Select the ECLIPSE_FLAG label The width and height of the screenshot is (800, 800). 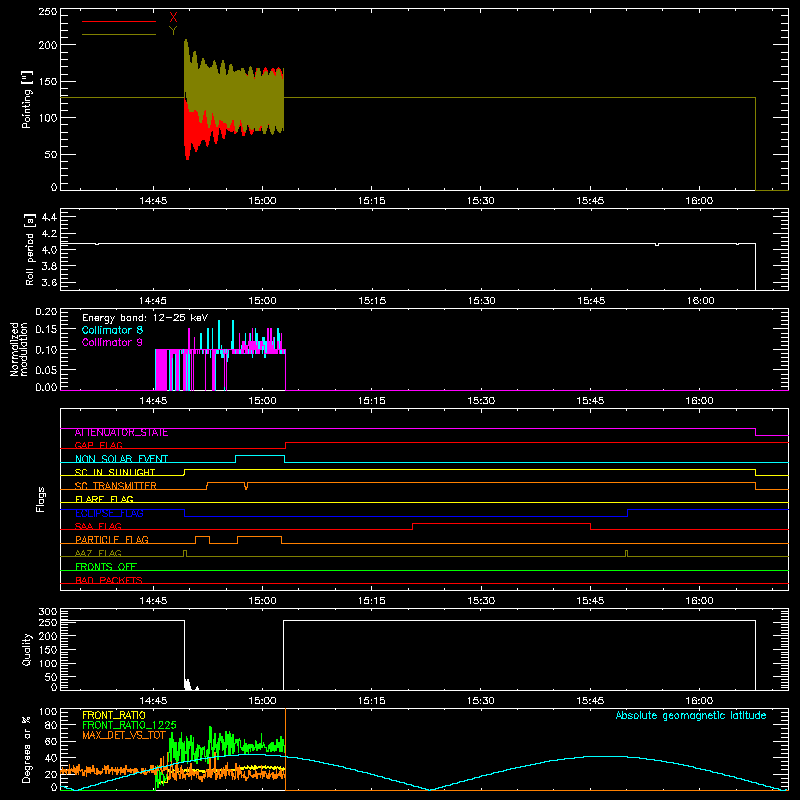pyautogui.click(x=109, y=513)
